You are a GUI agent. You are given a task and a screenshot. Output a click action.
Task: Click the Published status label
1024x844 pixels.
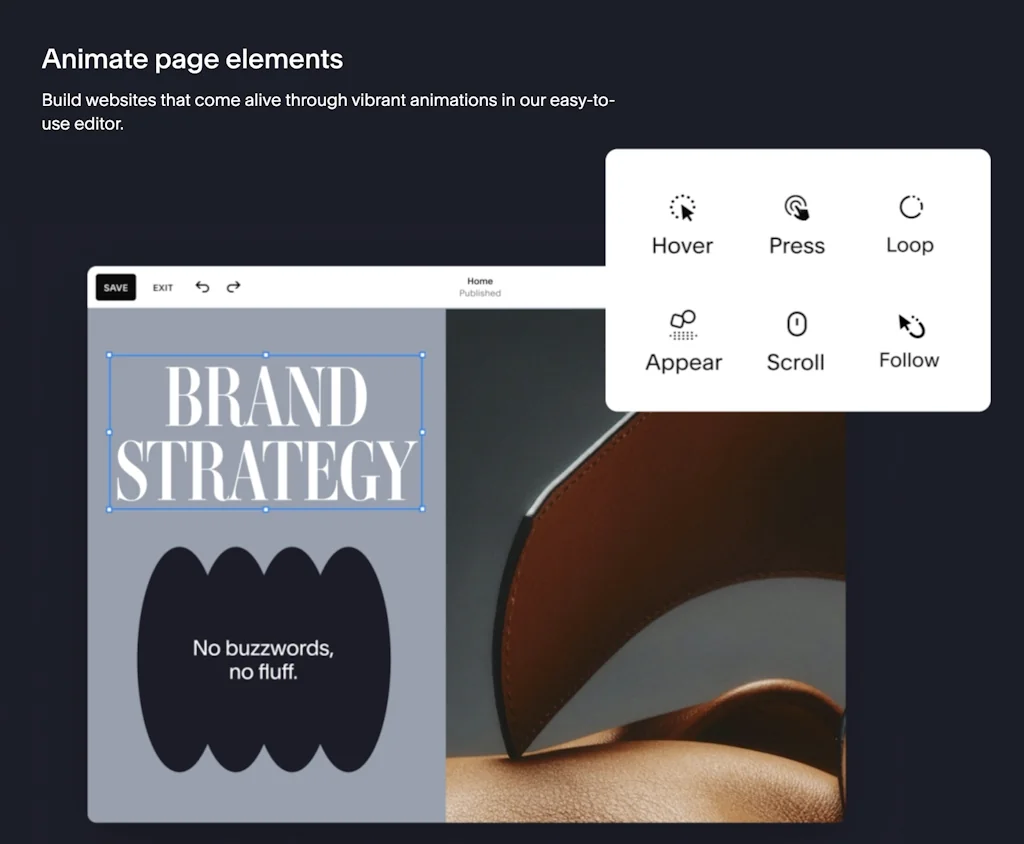tap(480, 294)
